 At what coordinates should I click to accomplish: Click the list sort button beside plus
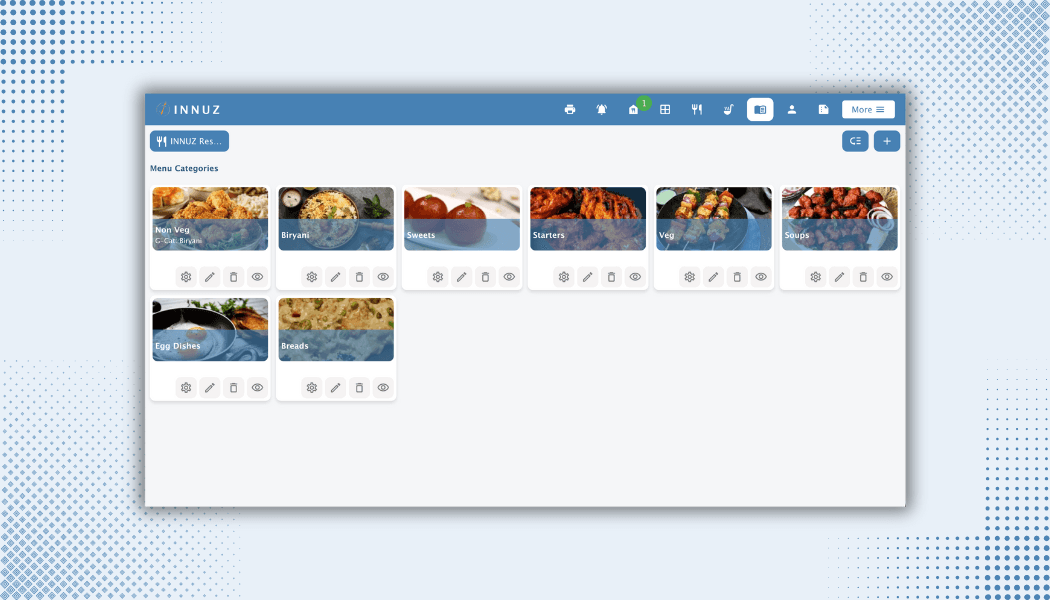[855, 142]
